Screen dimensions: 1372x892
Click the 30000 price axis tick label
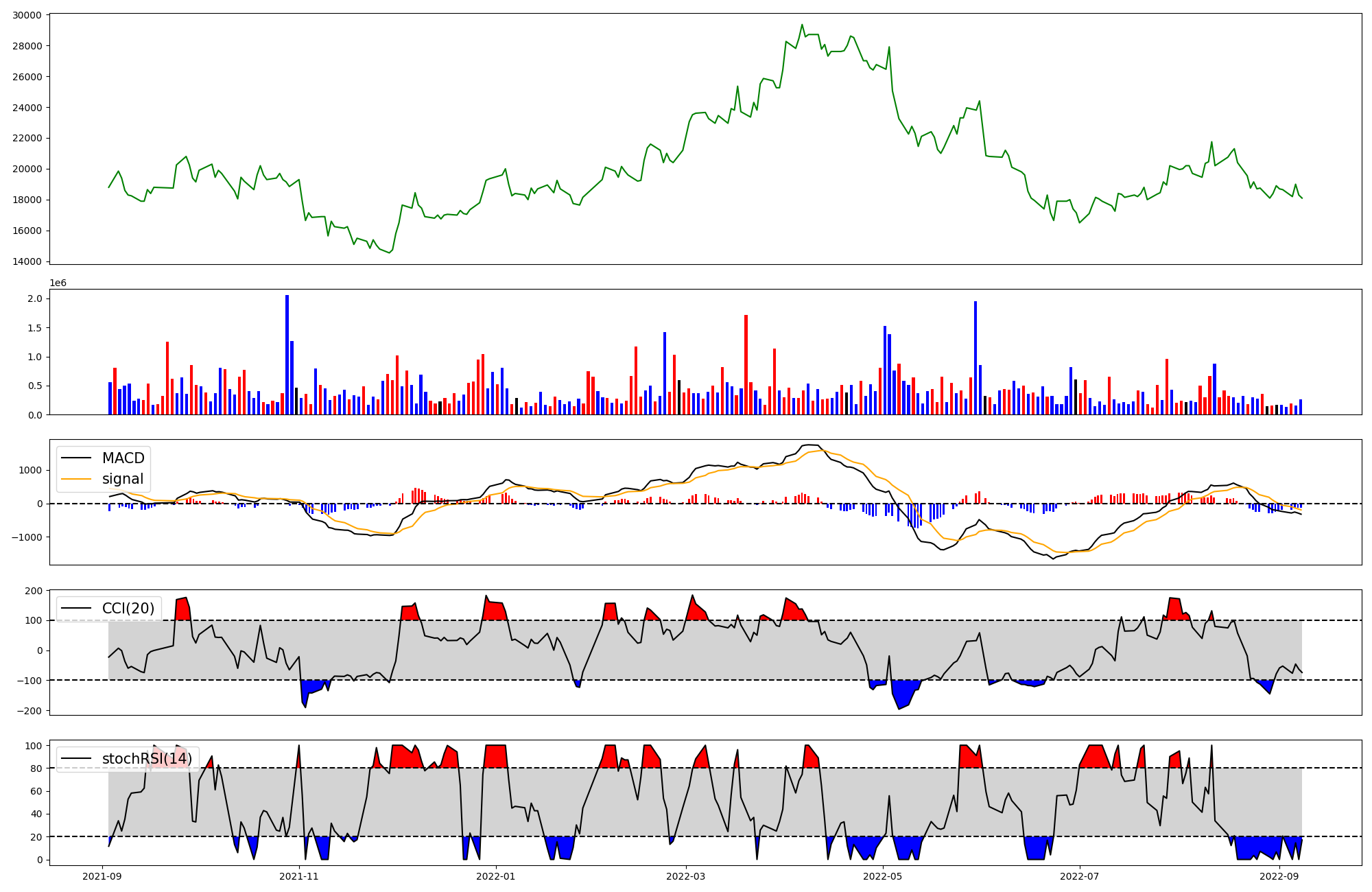tap(27, 15)
